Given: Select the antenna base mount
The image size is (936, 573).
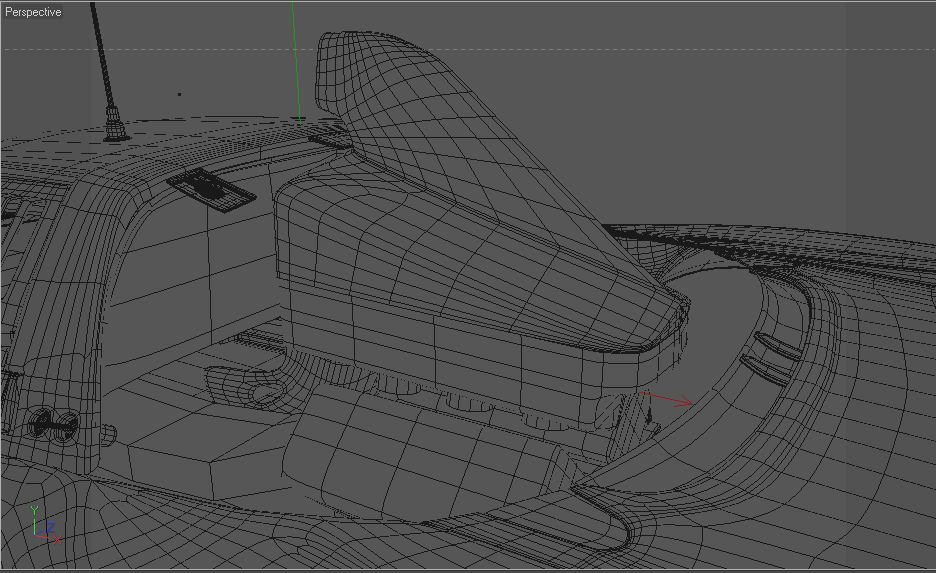Looking at the screenshot, I should (x=116, y=125).
